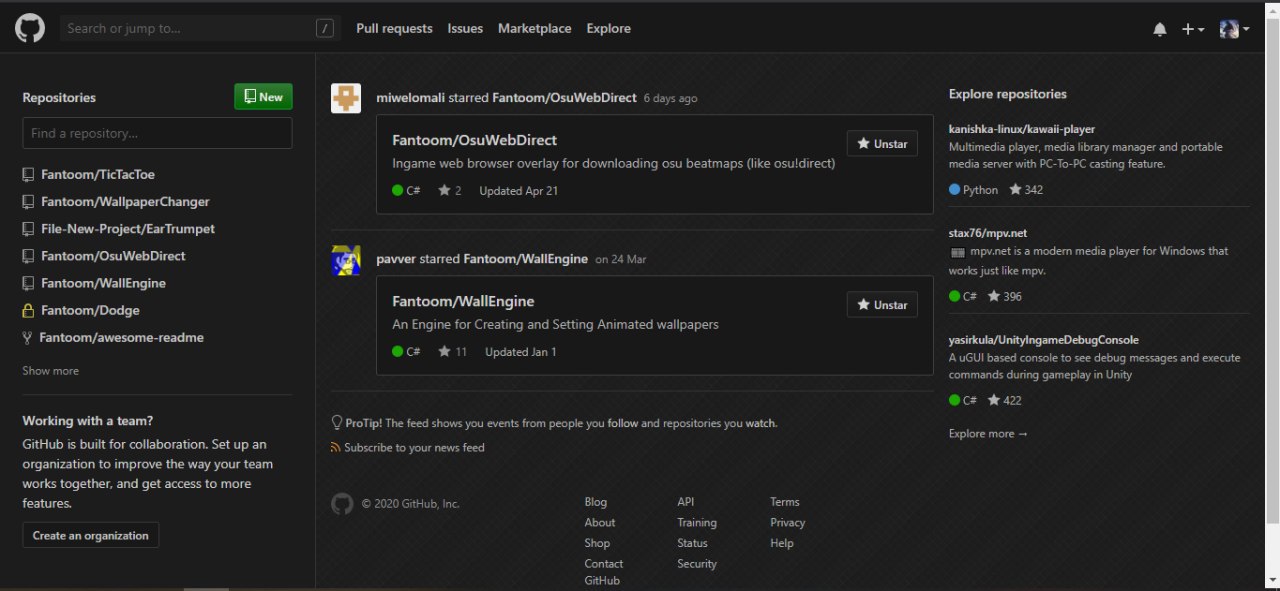Follow the Explore more link

(x=988, y=433)
